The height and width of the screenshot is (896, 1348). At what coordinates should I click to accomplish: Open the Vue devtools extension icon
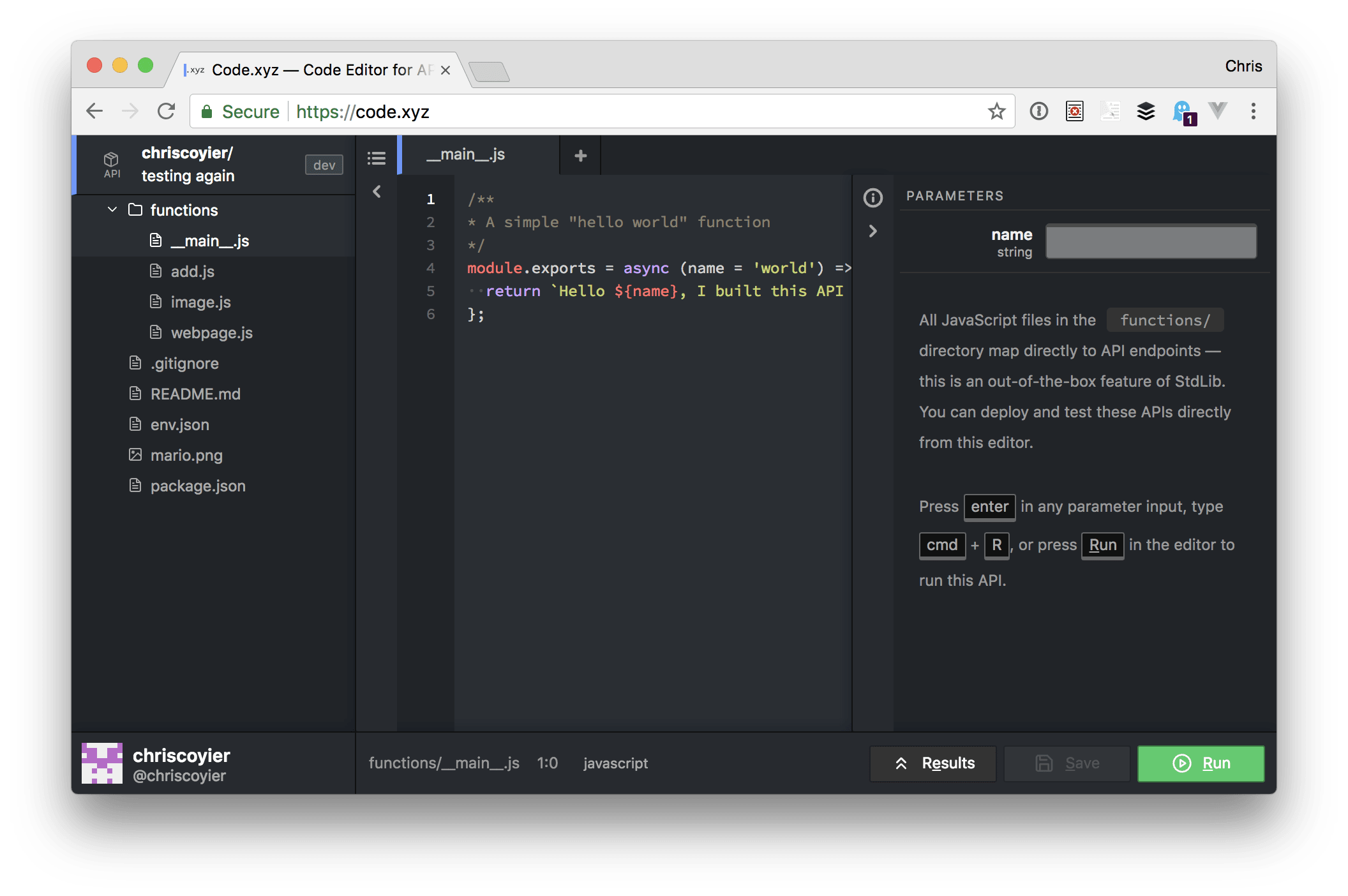pos(1218,111)
